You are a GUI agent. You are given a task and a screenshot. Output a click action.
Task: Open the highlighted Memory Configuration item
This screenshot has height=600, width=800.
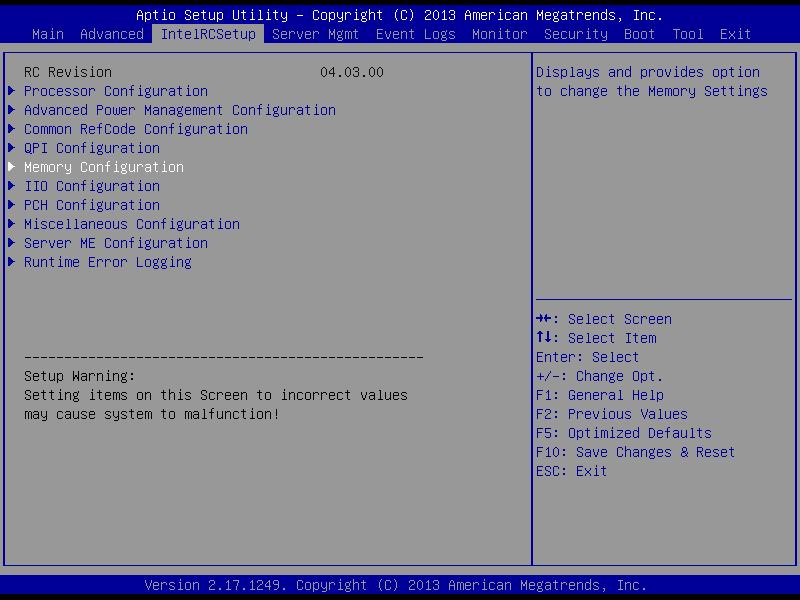pyautogui.click(x=104, y=167)
